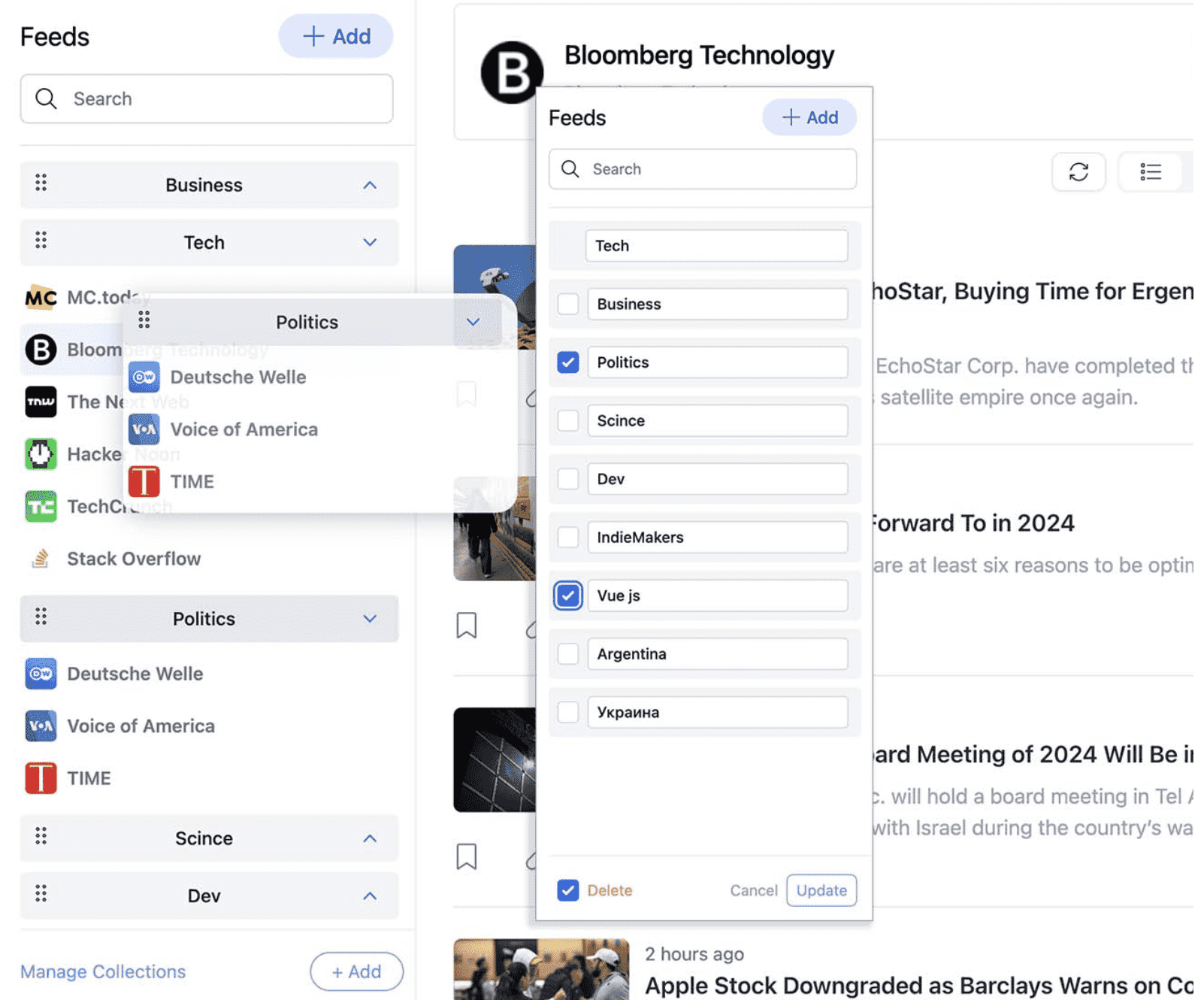
Task: Expand the Business collection chevron
Action: [x=370, y=185]
